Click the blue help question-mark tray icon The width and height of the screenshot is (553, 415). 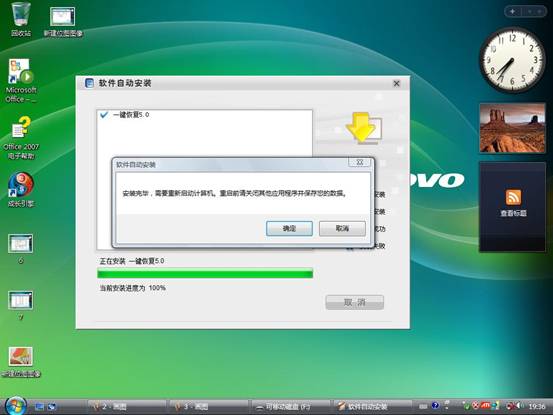pyautogui.click(x=435, y=406)
